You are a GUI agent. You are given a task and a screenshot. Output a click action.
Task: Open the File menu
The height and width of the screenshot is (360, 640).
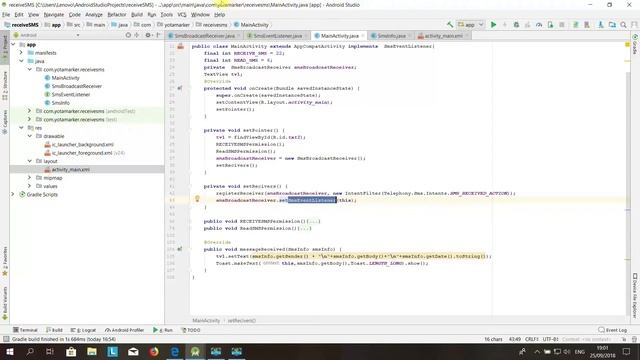click(6, 15)
